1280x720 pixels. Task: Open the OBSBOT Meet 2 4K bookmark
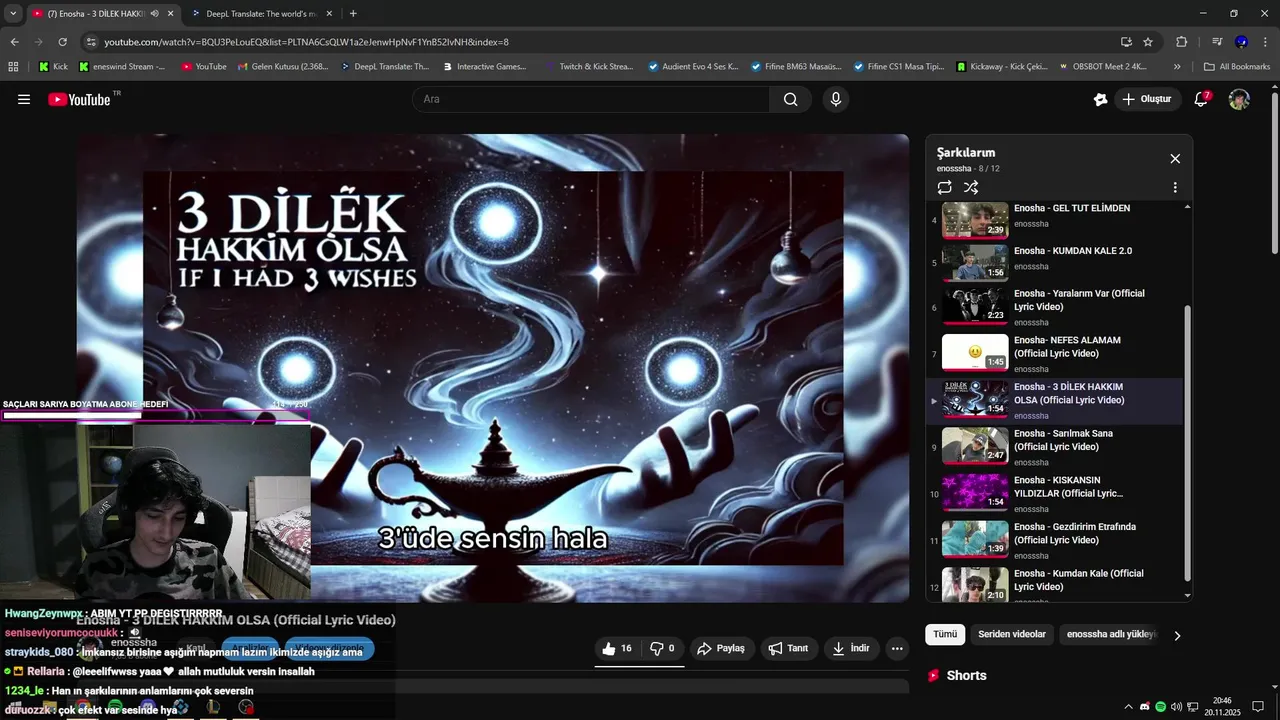click(x=1102, y=67)
